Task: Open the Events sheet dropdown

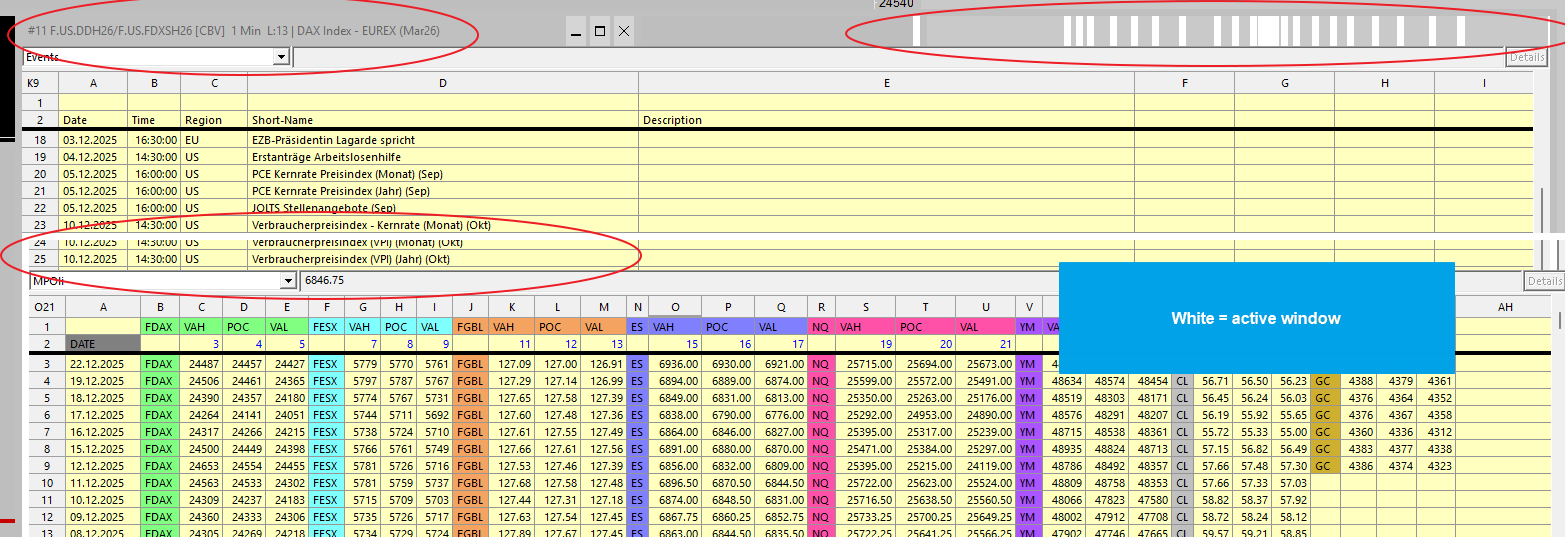Action: point(282,58)
